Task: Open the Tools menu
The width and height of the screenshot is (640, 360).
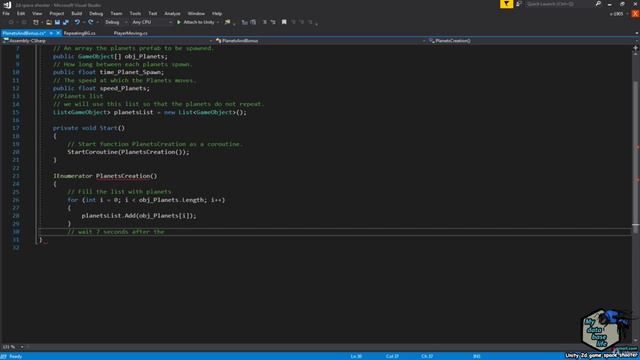Action: [135, 13]
